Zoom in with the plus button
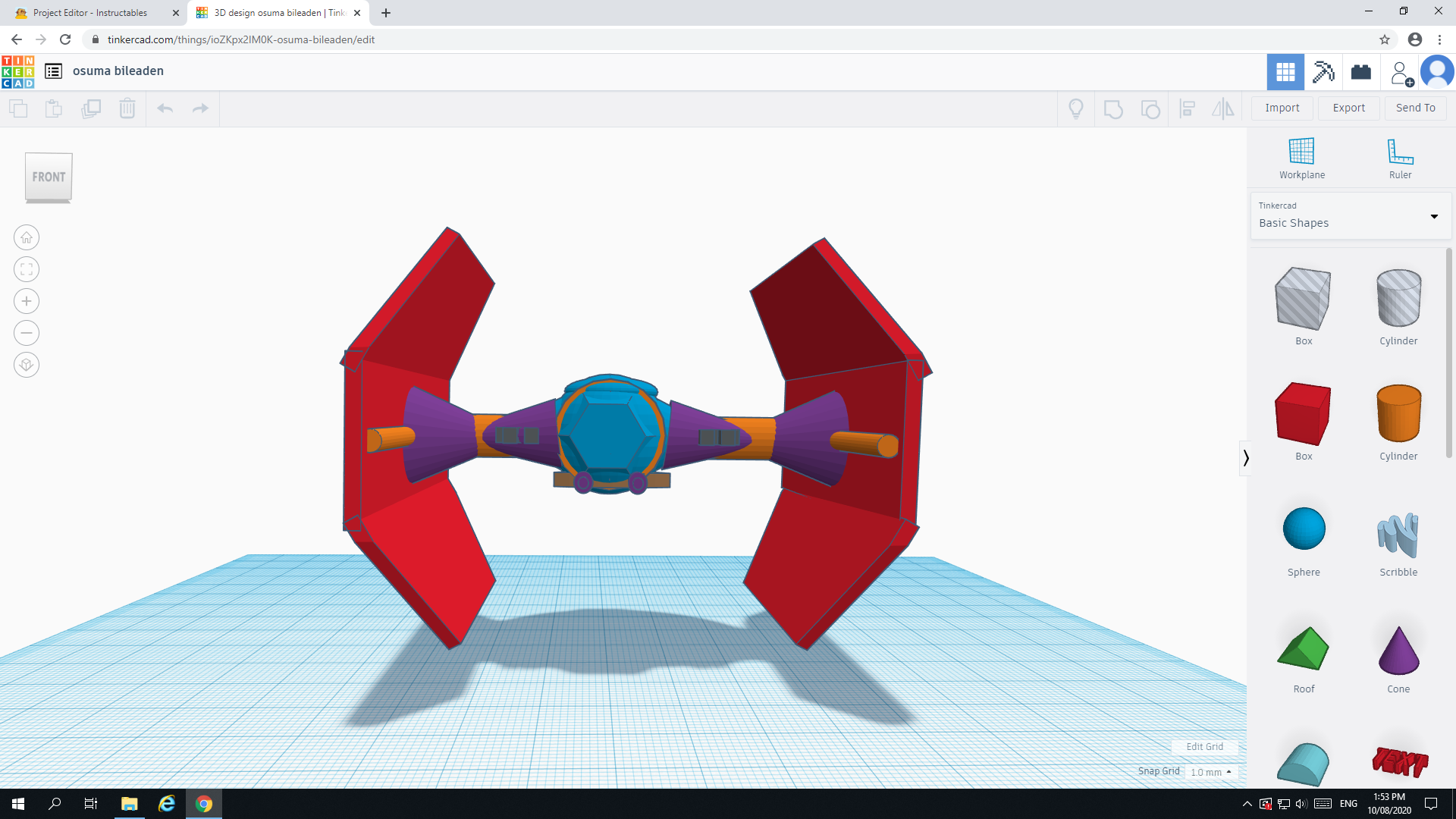The height and width of the screenshot is (819, 1456). [x=27, y=302]
